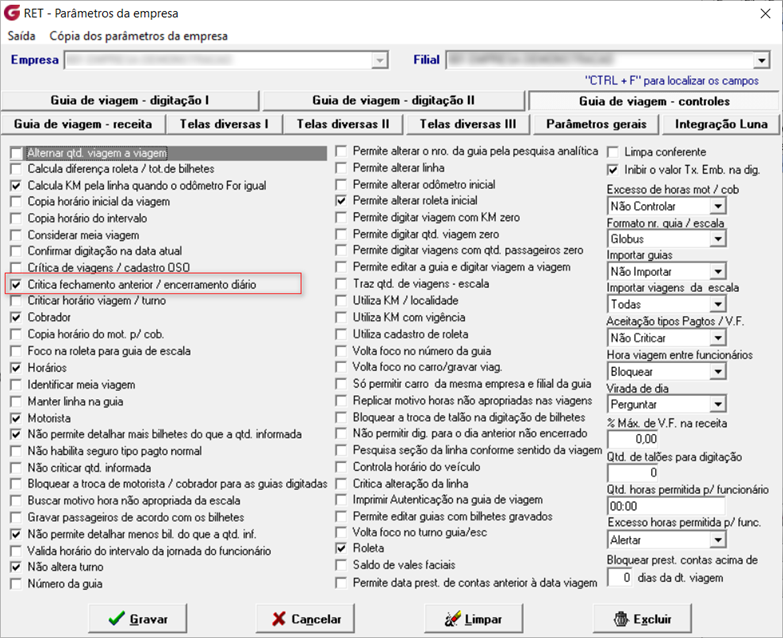
Task: Enable Copia horário inicial da viagem
Action: click(x=16, y=202)
